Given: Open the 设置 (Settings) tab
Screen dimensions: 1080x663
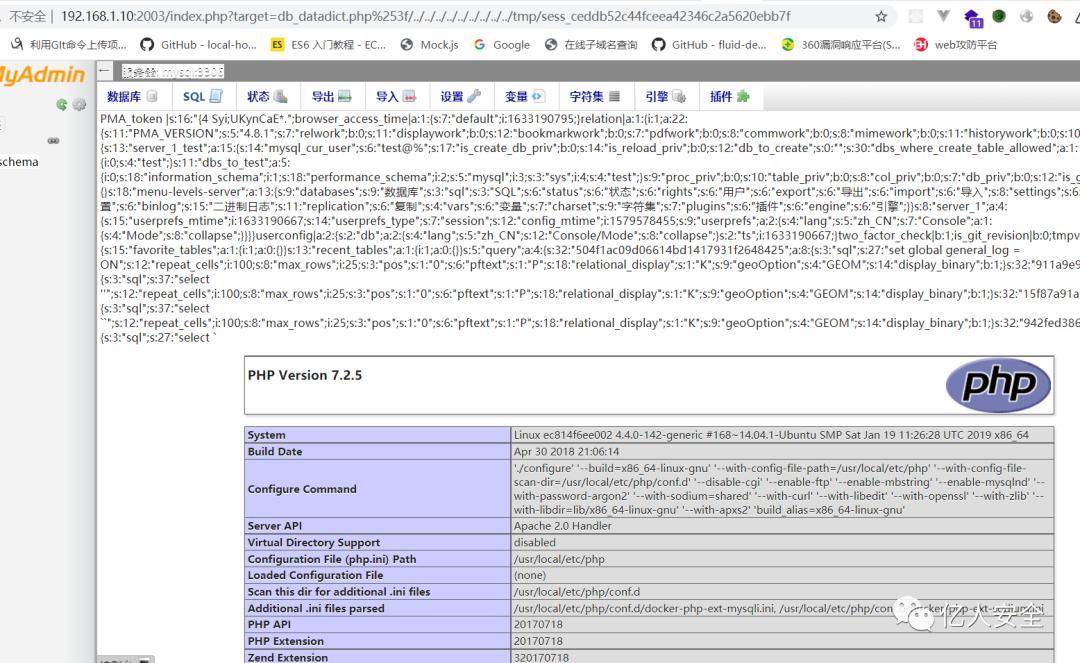Looking at the screenshot, I should coord(460,97).
